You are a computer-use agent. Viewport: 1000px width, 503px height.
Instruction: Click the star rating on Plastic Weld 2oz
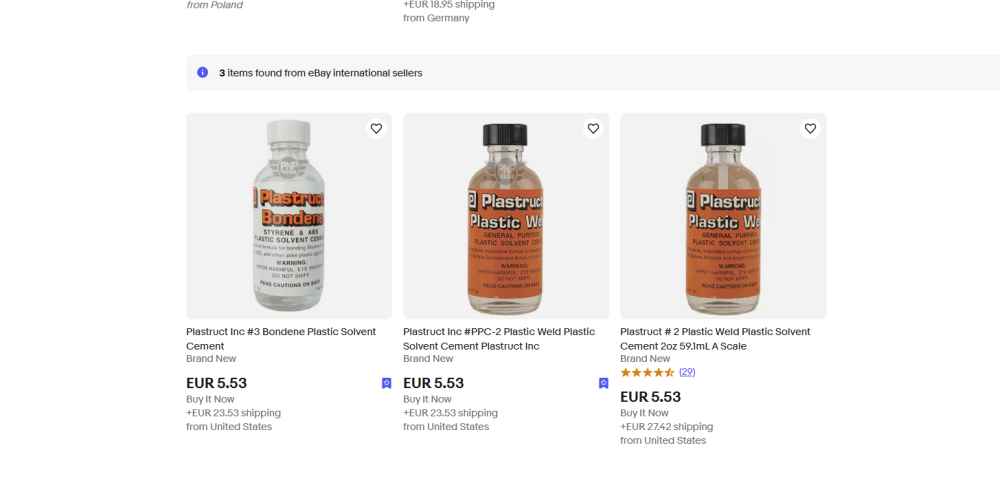pos(647,372)
